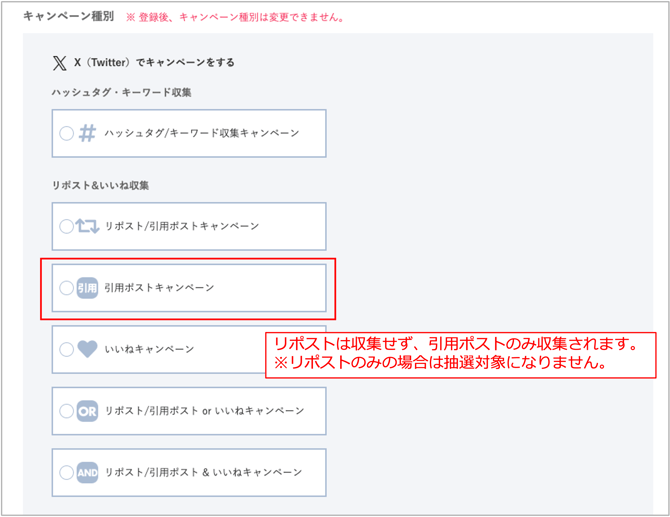Click the X（Twitter）でキャンペーンをする heading
Viewport: 670px width, 517px height.
pos(154,63)
